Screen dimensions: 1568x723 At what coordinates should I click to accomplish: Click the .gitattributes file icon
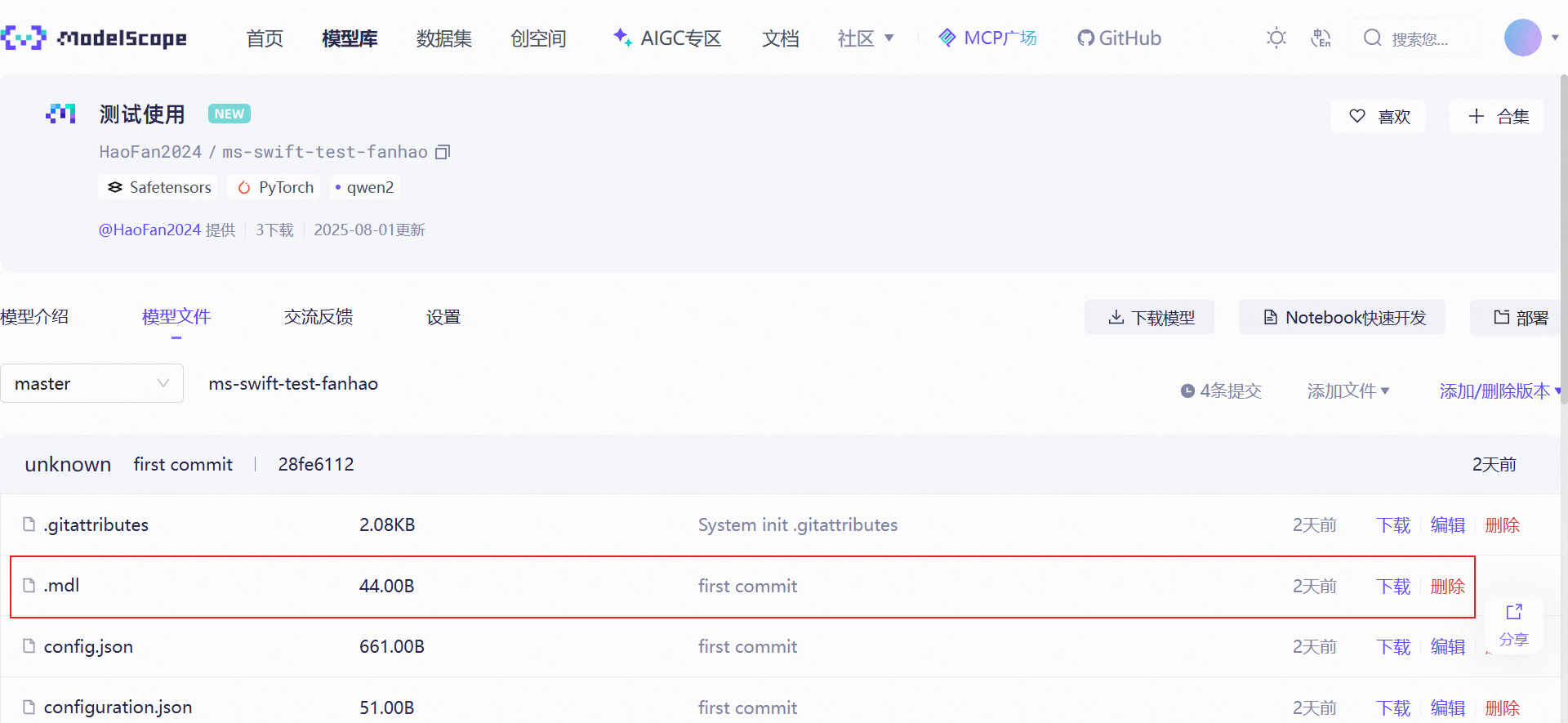tap(29, 524)
